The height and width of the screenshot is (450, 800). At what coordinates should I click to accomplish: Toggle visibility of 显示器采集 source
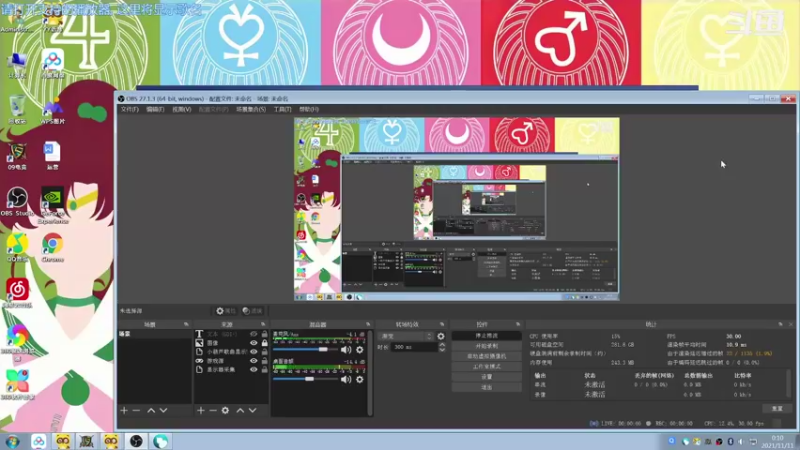[x=254, y=369]
